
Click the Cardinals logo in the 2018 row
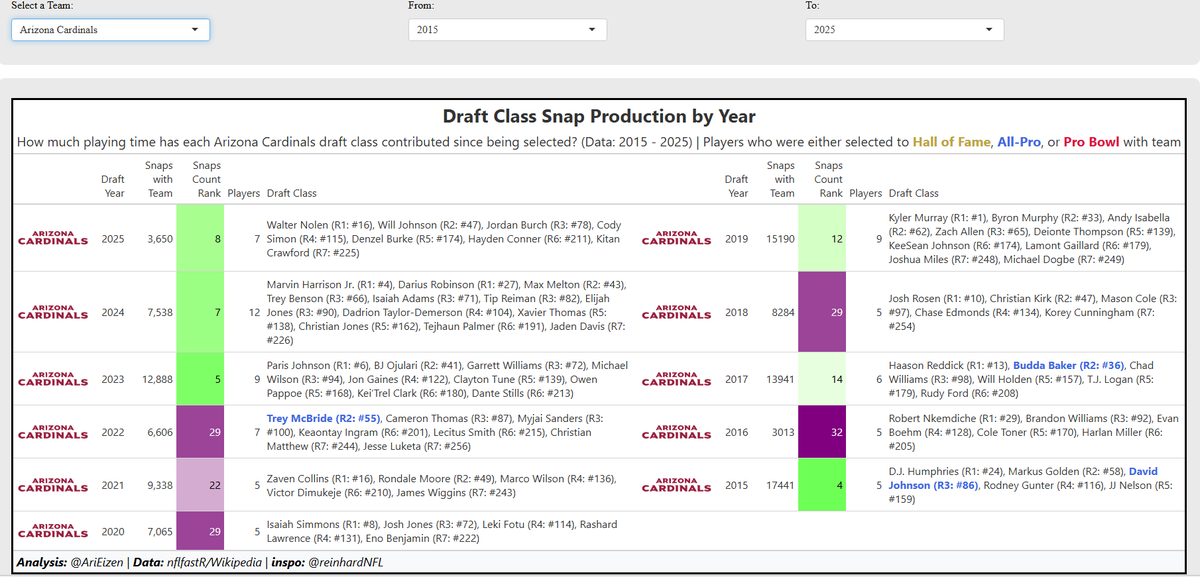tap(676, 312)
